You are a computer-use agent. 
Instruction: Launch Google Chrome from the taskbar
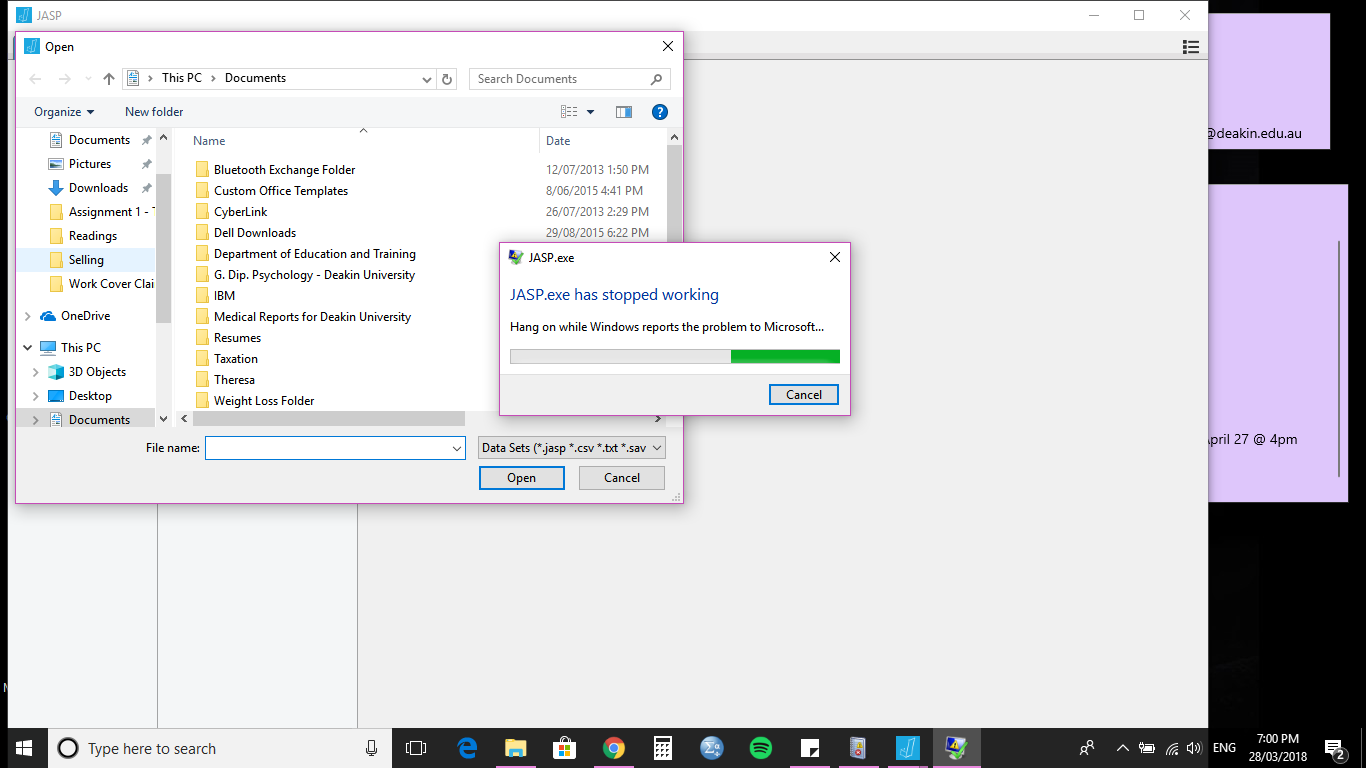pyautogui.click(x=613, y=747)
